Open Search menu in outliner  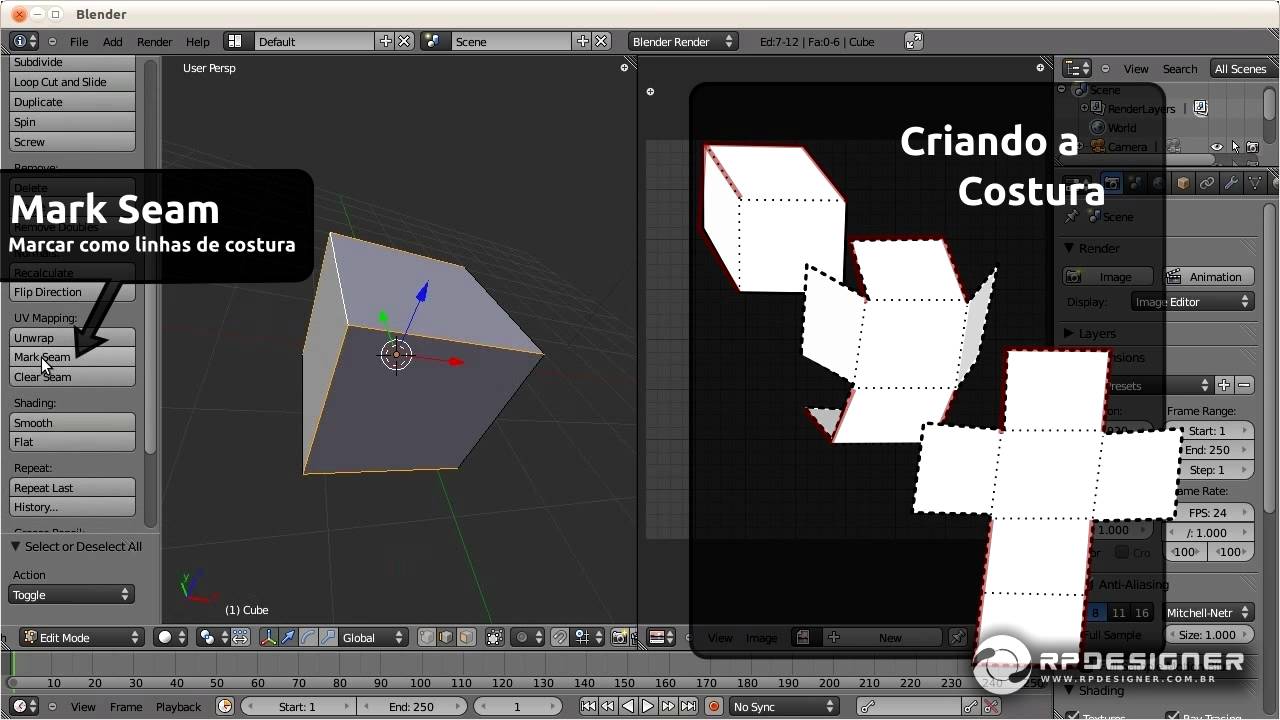click(1180, 68)
